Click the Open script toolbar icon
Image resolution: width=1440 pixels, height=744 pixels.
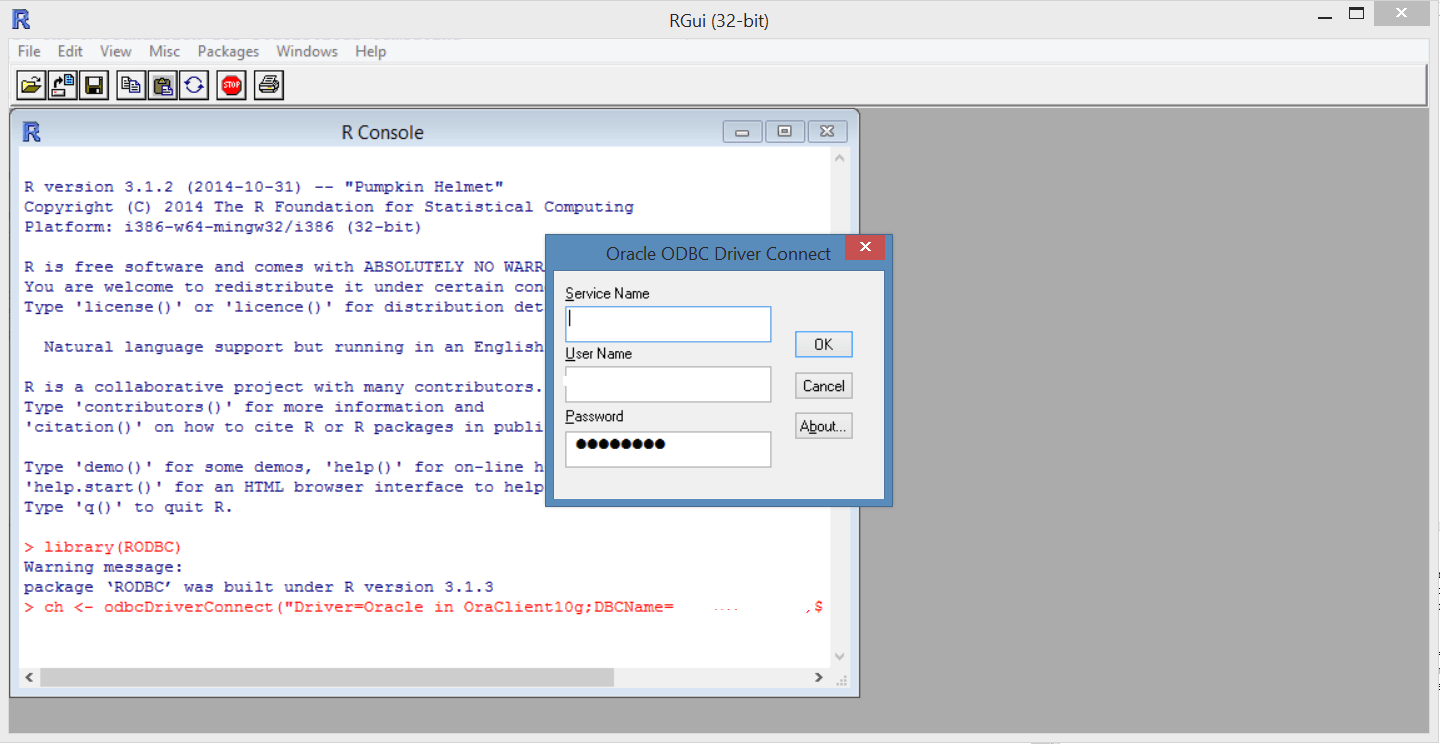pyautogui.click(x=32, y=85)
